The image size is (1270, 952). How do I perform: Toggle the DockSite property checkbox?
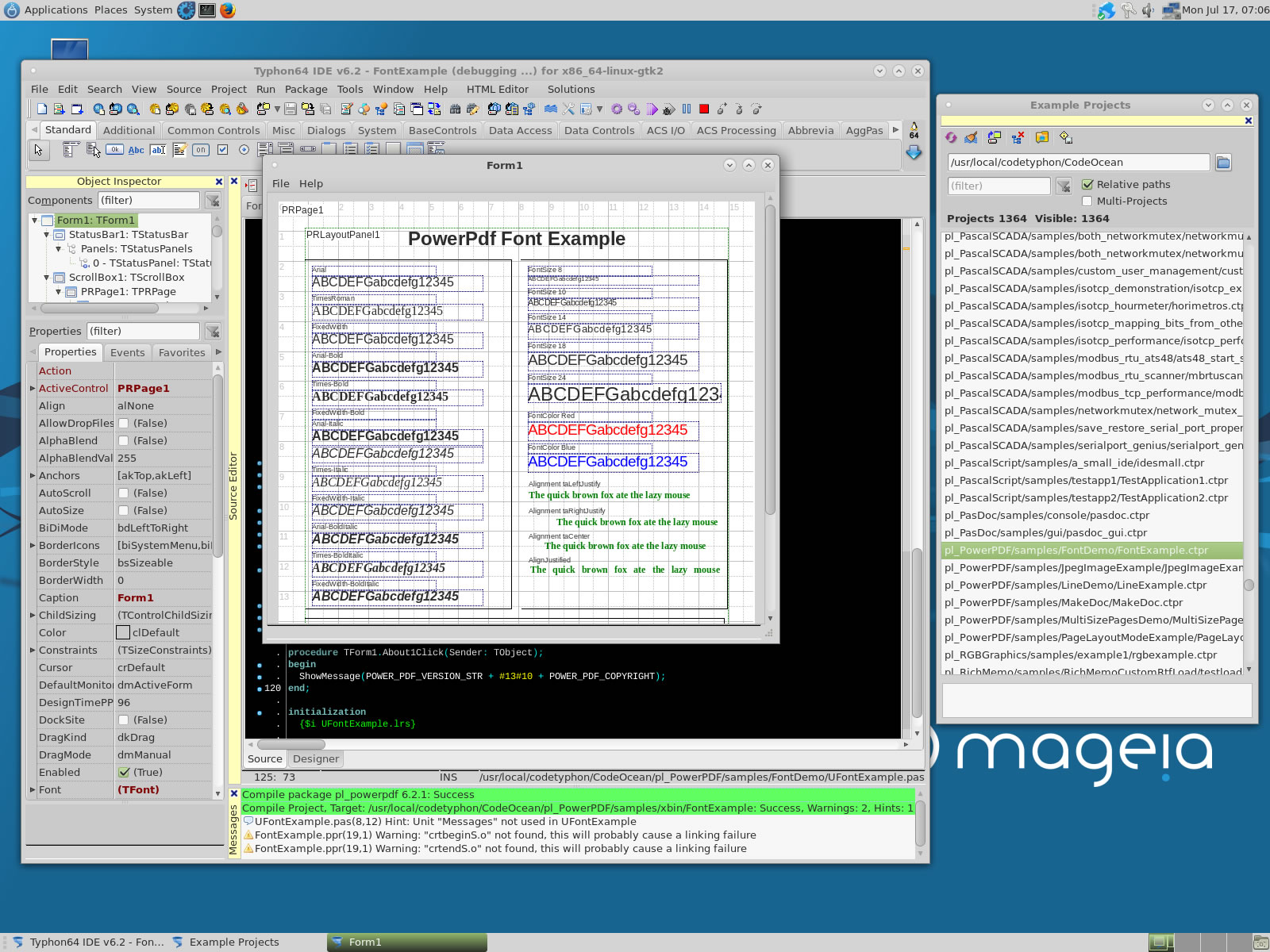(124, 720)
